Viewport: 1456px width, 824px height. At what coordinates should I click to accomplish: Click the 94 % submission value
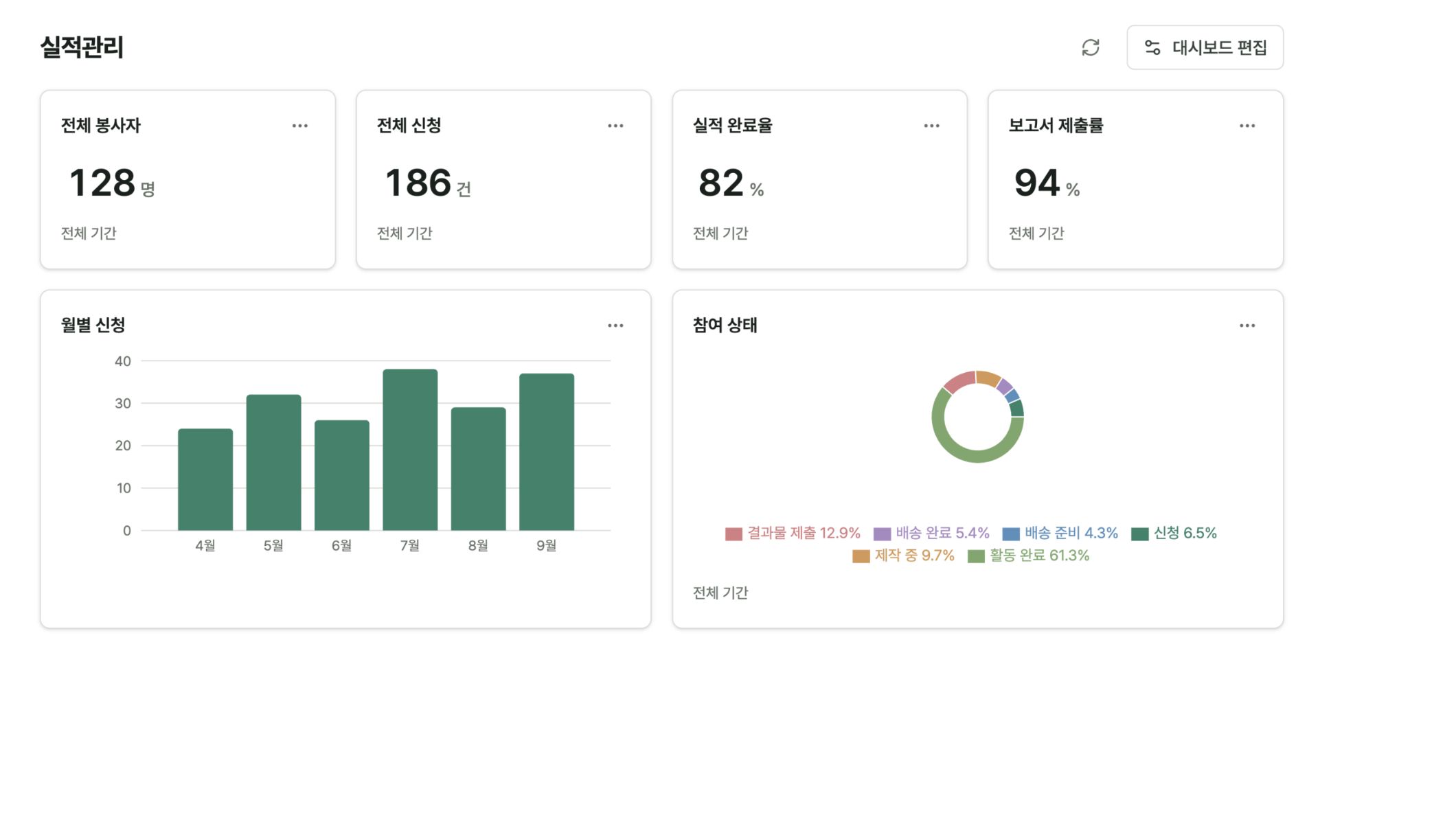1047,183
